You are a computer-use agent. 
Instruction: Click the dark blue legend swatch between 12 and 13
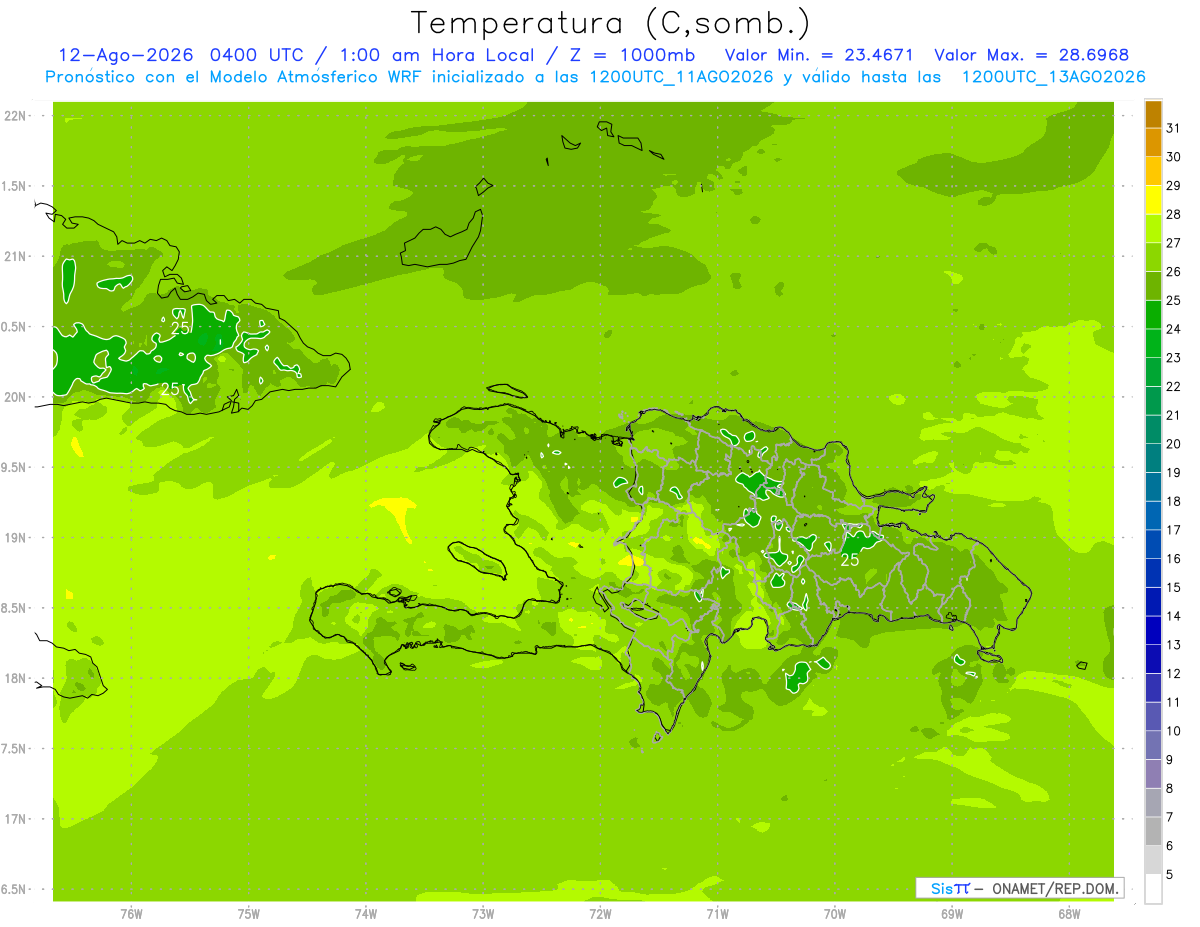point(1153,659)
